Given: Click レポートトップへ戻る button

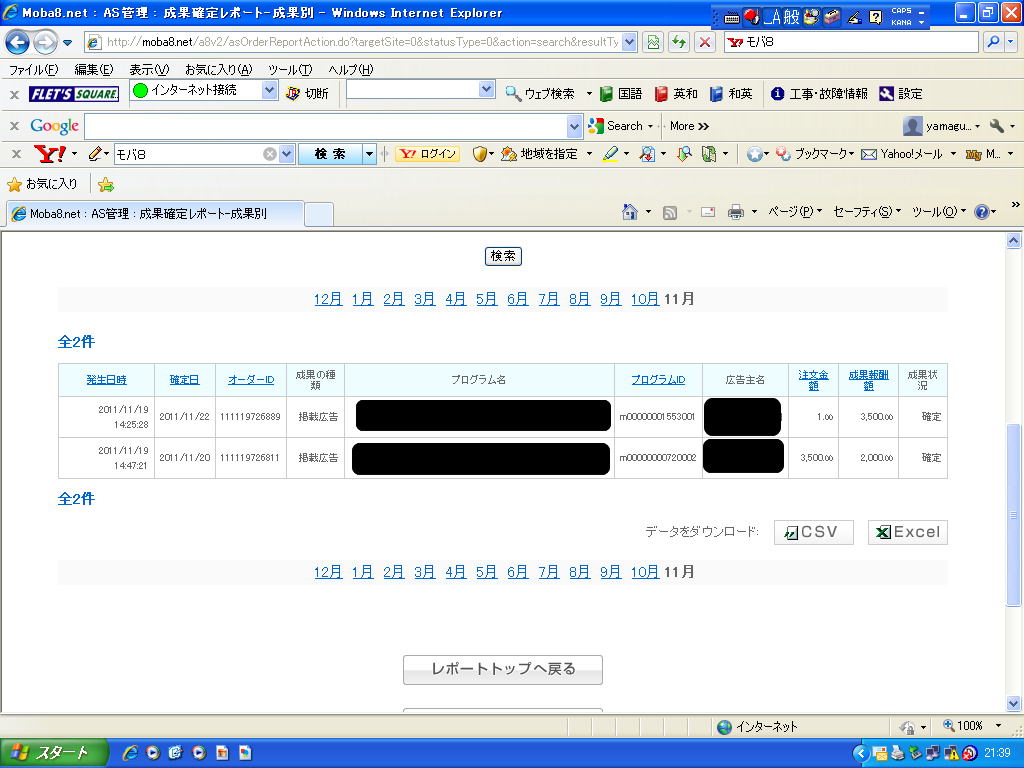Looking at the screenshot, I should pyautogui.click(x=503, y=669).
